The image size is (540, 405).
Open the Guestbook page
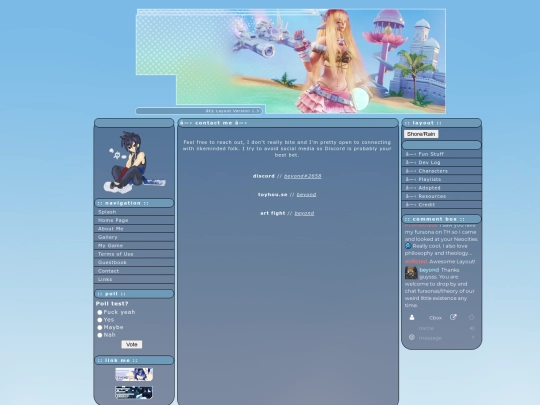pyautogui.click(x=134, y=262)
